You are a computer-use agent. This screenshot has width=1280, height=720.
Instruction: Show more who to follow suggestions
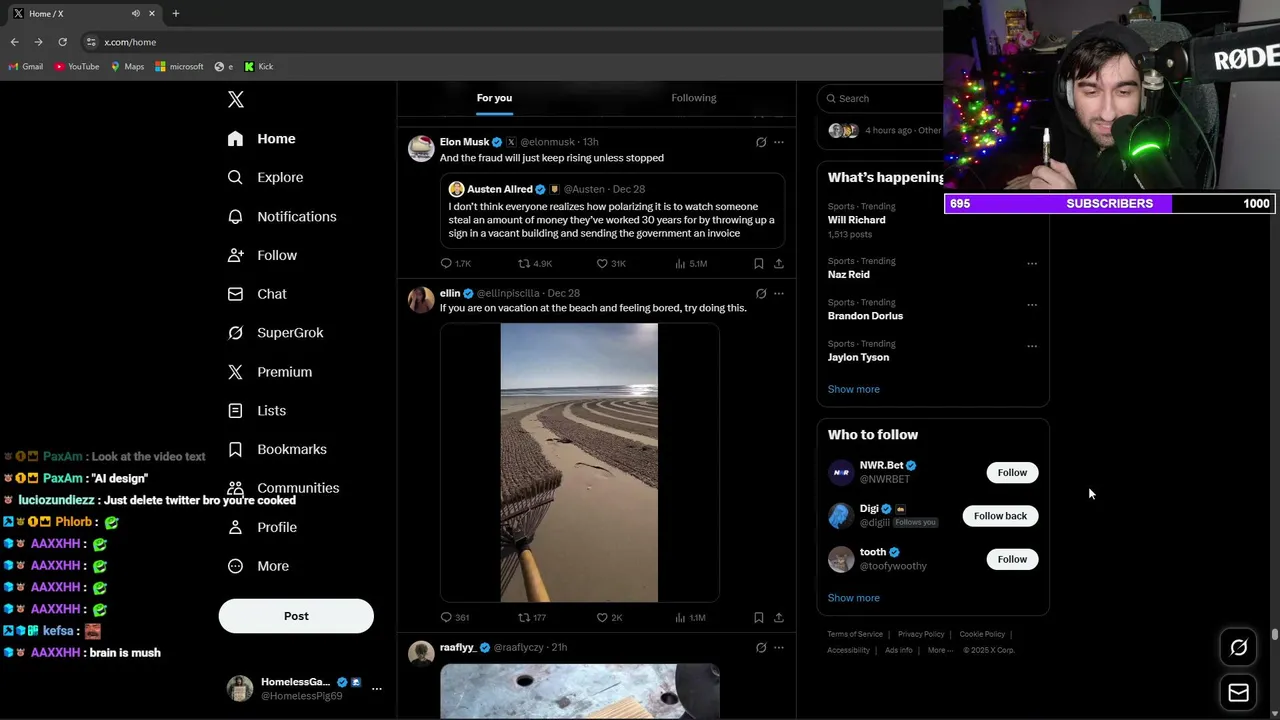pyautogui.click(x=853, y=598)
